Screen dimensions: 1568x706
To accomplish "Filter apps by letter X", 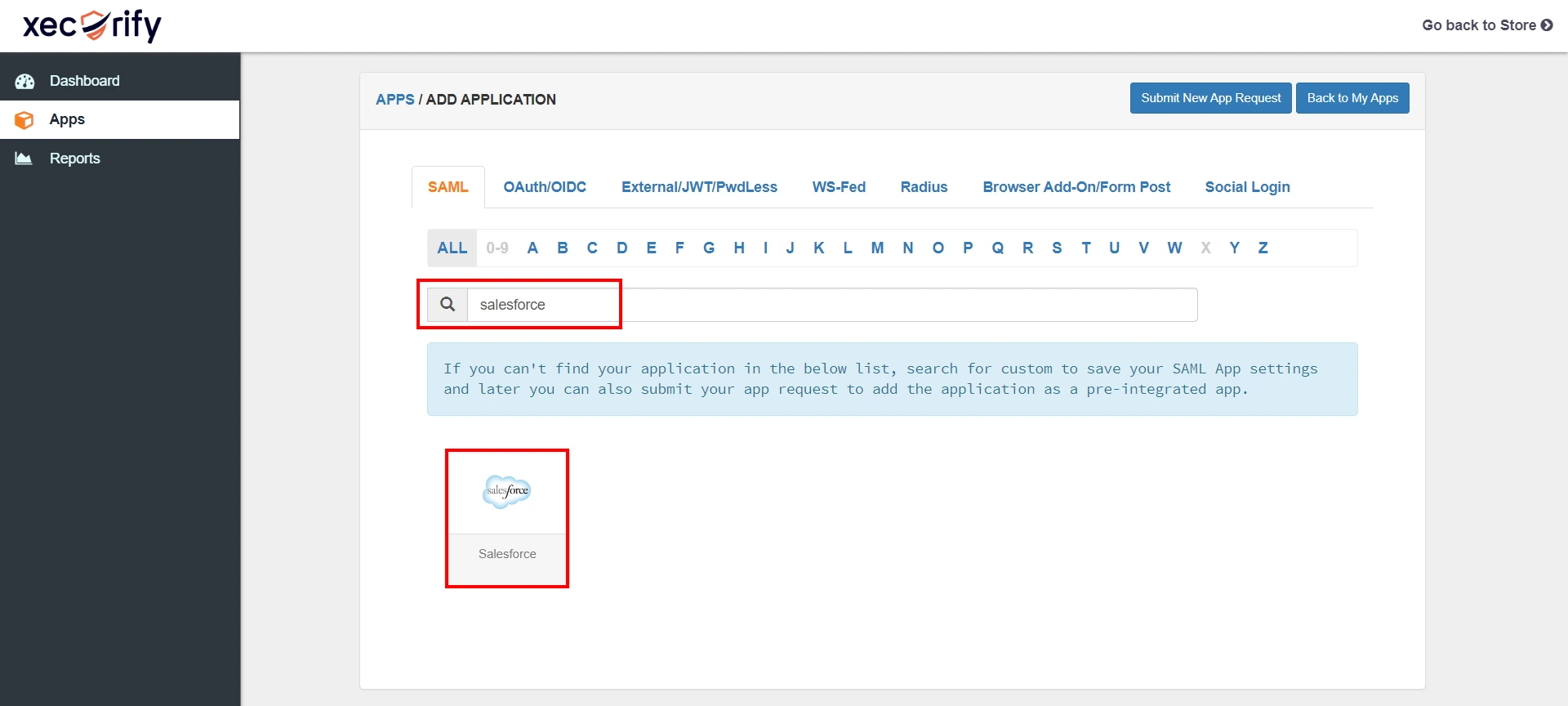I will (x=1206, y=248).
